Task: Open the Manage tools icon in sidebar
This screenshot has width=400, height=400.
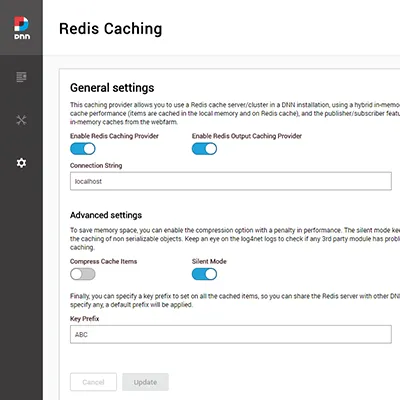Action: 21,120
